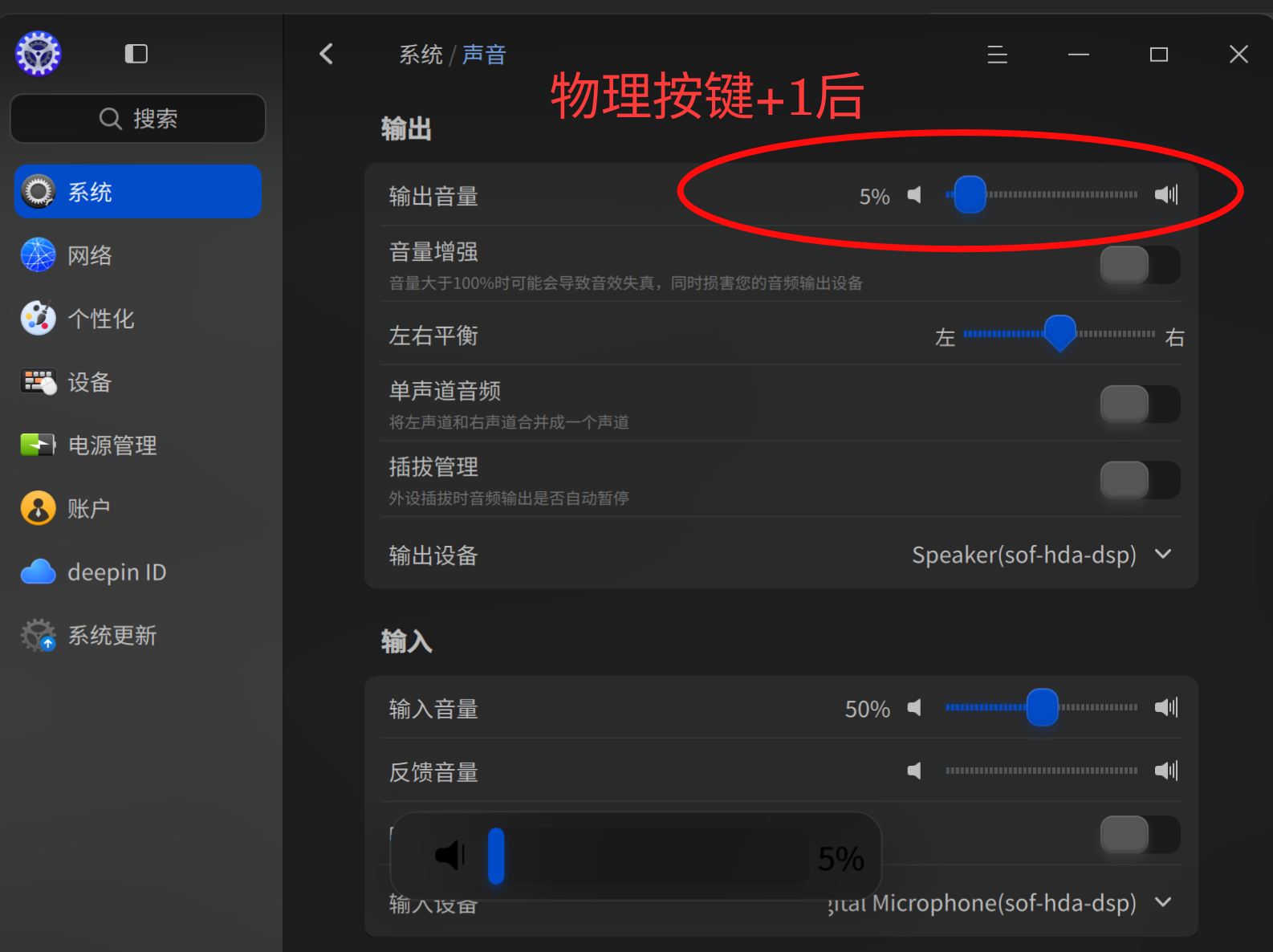Screen dimensions: 1273x952
Task: Click the Control Center app logo
Action: tap(39, 54)
